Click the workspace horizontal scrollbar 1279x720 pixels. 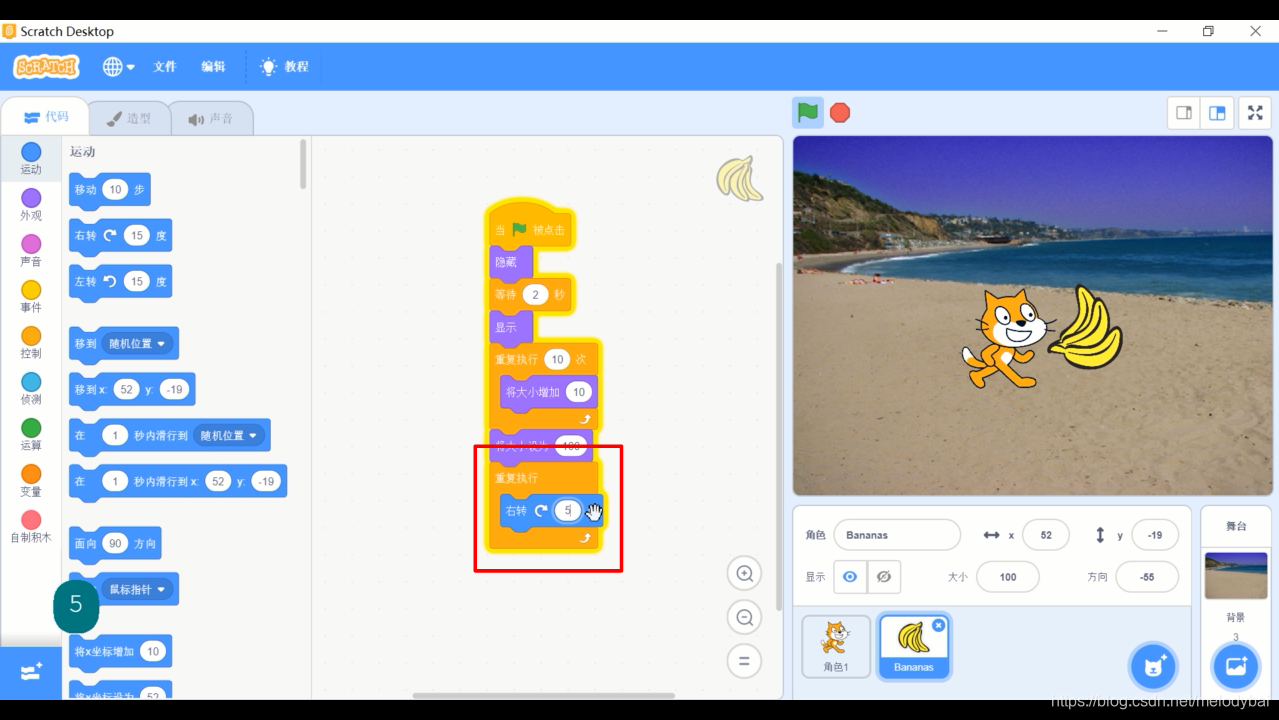click(544, 695)
